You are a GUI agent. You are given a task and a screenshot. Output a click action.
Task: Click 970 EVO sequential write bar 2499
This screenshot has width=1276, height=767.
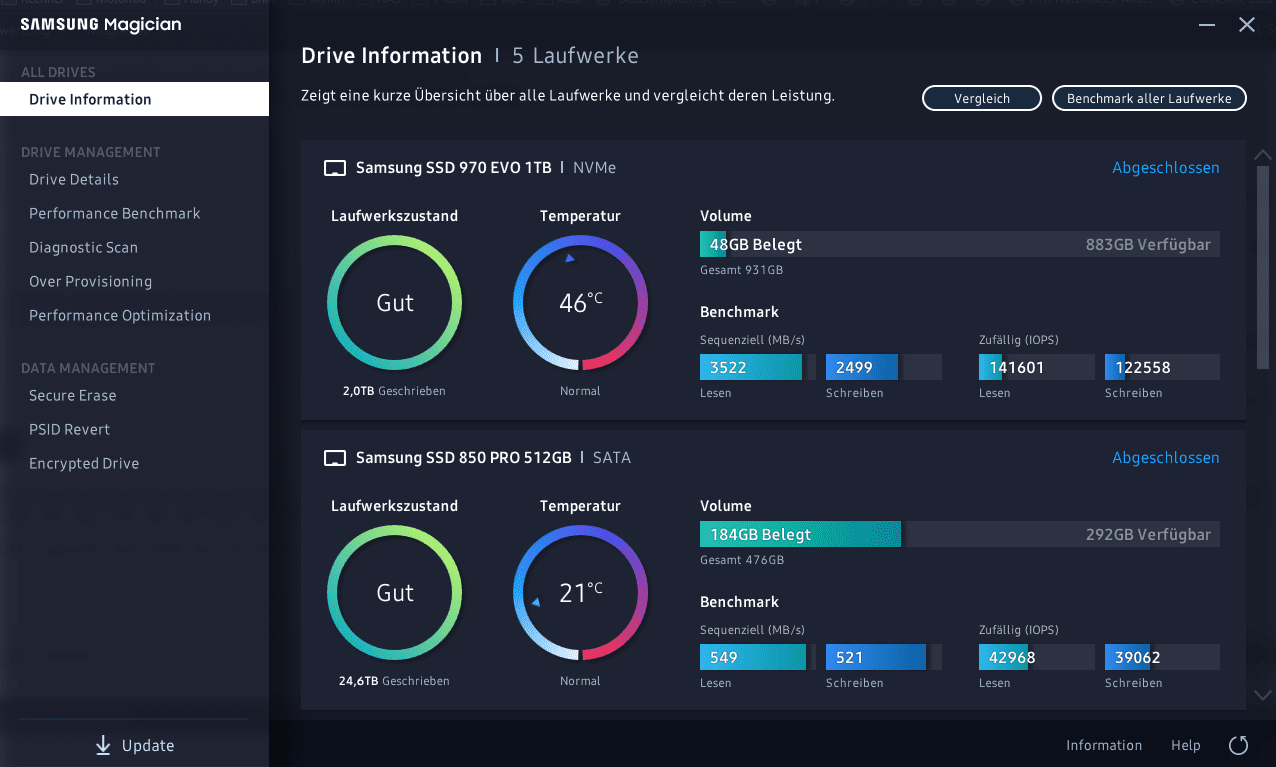point(884,367)
